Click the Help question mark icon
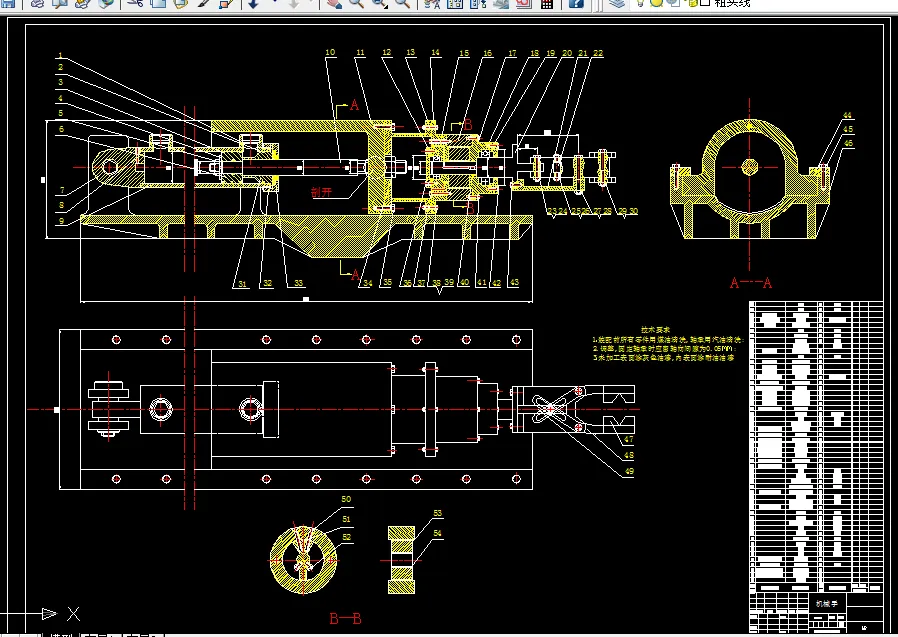The image size is (898, 637). pyautogui.click(x=576, y=3)
